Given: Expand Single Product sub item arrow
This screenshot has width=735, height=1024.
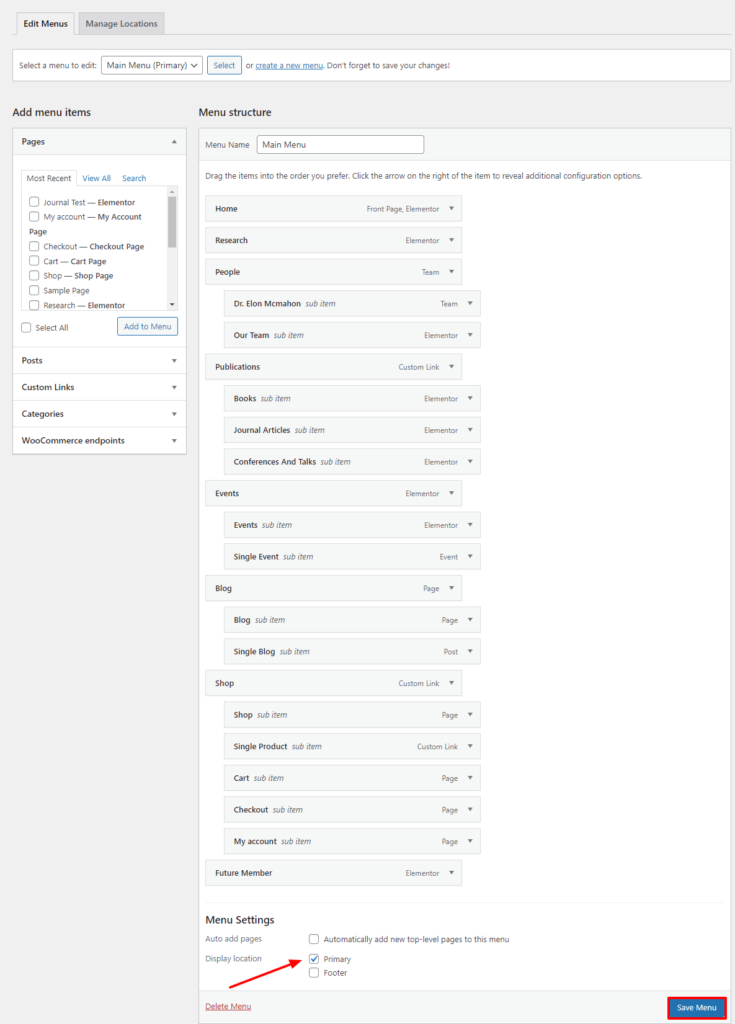Looking at the screenshot, I should [471, 747].
